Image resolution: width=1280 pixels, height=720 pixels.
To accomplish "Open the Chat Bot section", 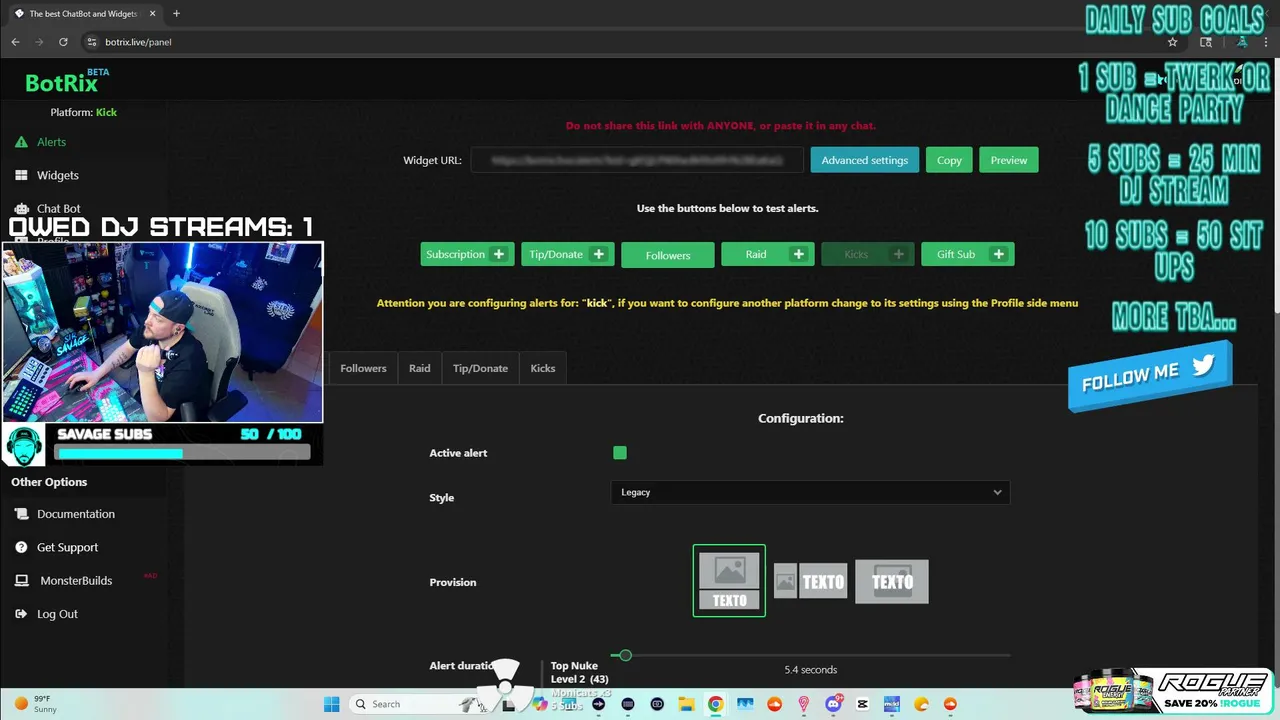I will (x=58, y=208).
